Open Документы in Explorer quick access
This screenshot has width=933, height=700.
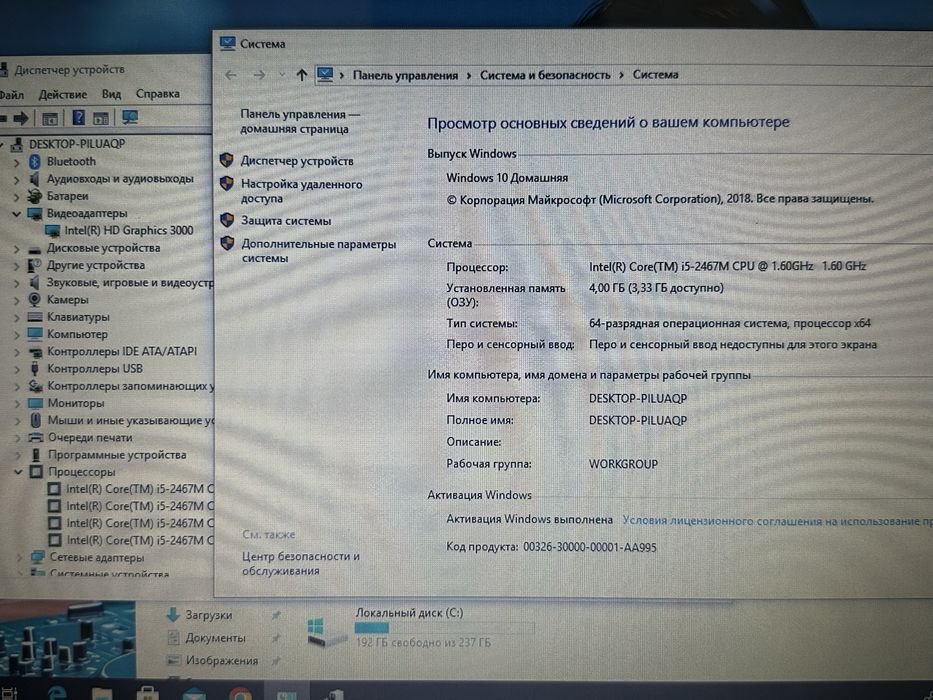[215, 638]
